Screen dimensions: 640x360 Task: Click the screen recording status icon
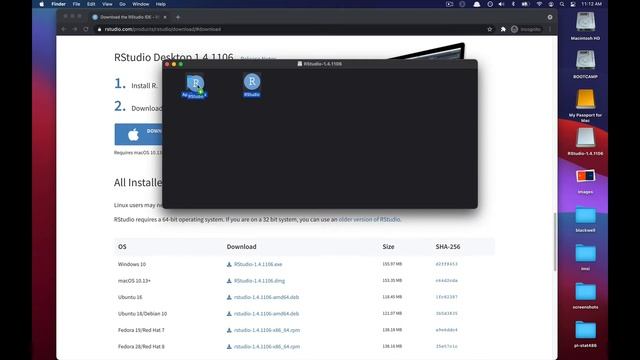[449, 4]
